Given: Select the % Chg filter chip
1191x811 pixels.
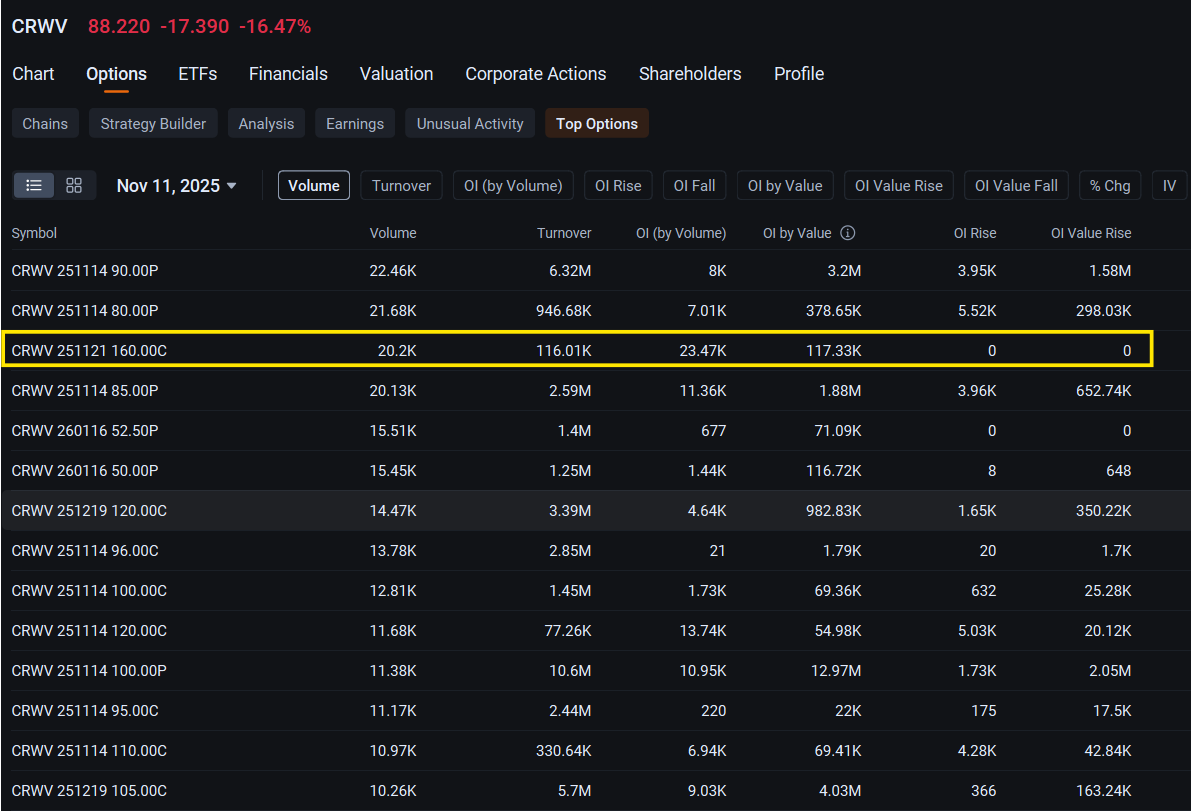Looking at the screenshot, I should click(x=1110, y=185).
